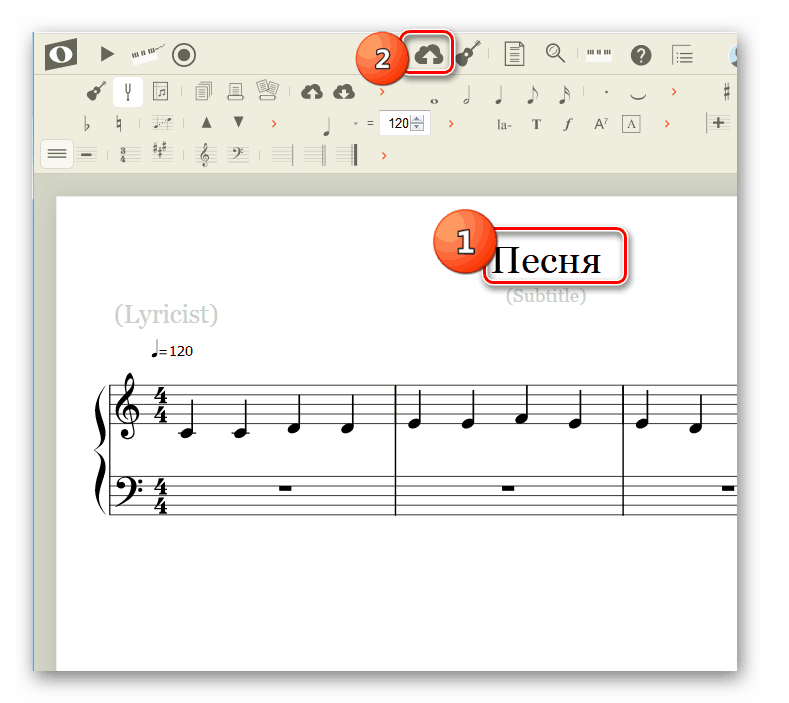Move the note up with the up triangle

[x=206, y=122]
